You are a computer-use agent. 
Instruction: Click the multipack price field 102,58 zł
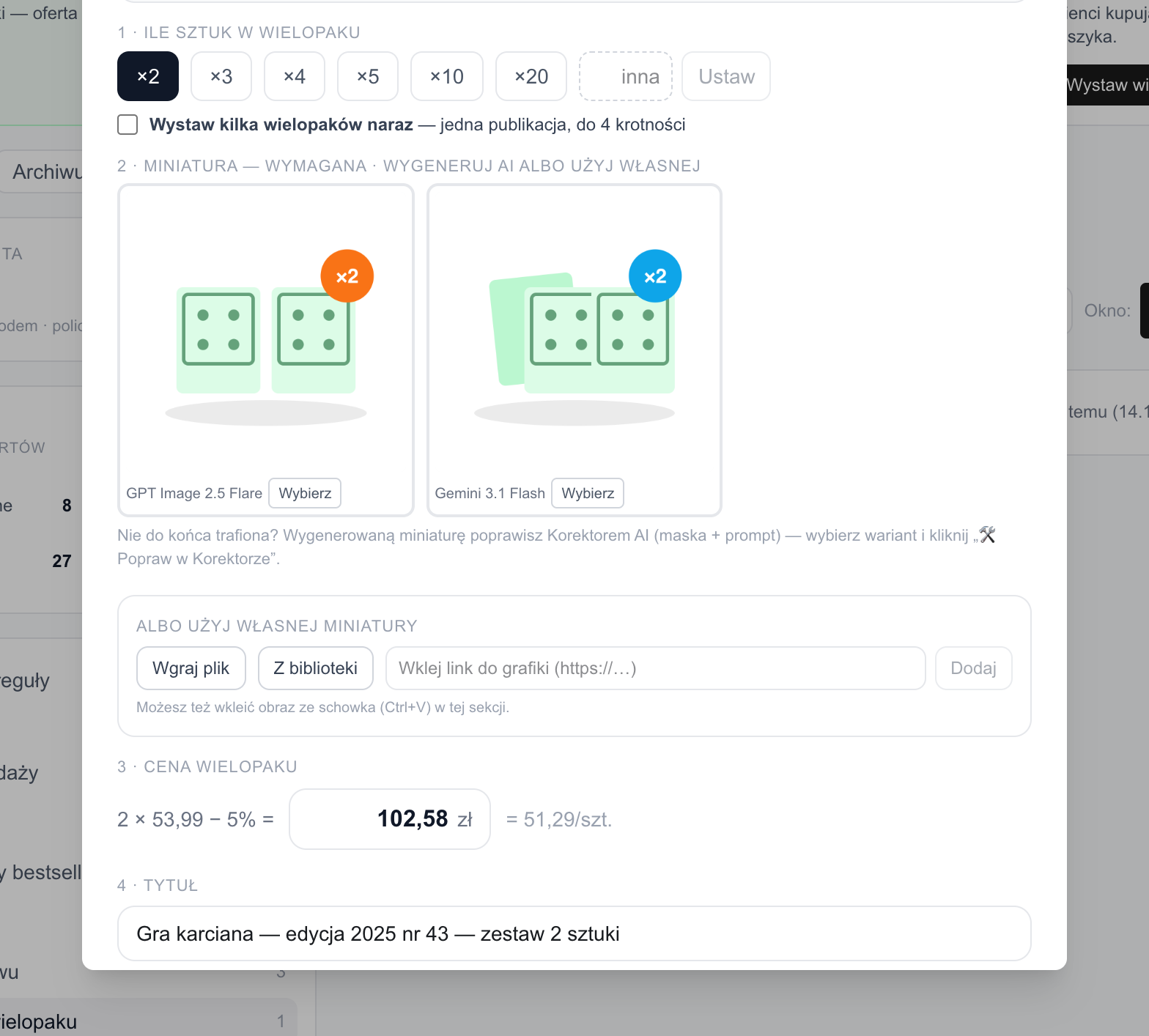390,819
